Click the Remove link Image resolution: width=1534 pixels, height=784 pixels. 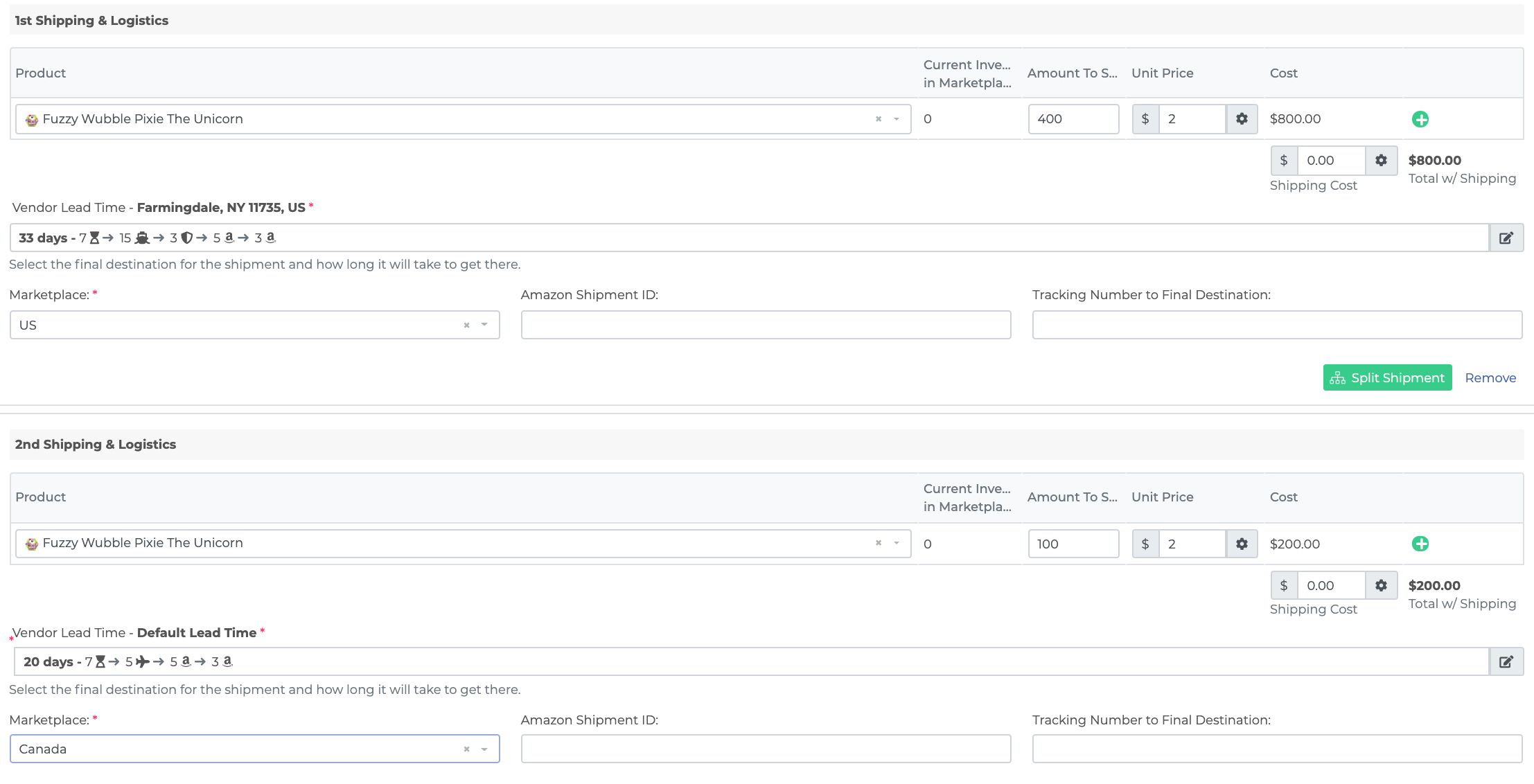click(1490, 377)
